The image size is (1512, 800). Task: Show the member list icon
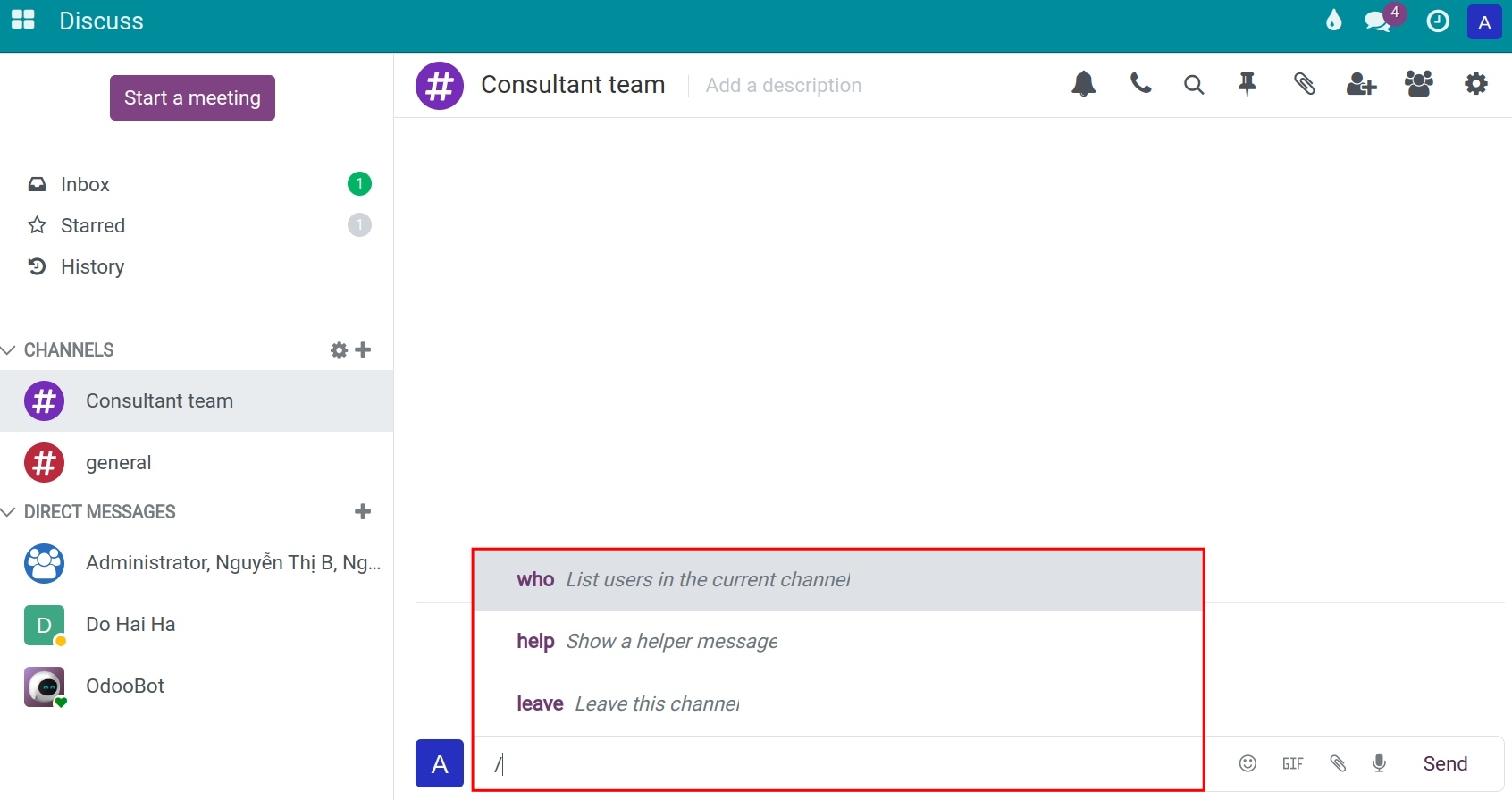pyautogui.click(x=1419, y=84)
